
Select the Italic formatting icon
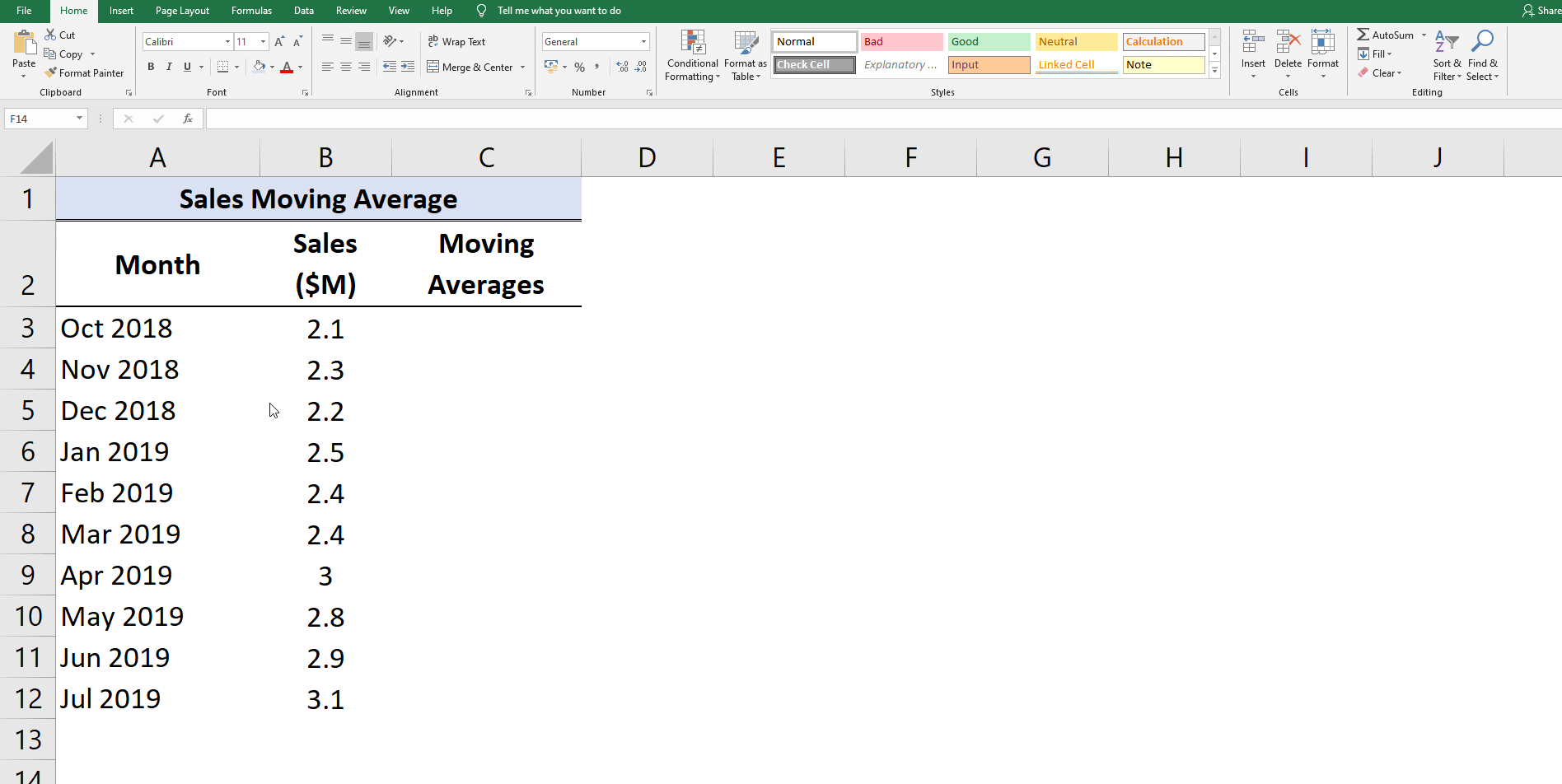click(169, 67)
